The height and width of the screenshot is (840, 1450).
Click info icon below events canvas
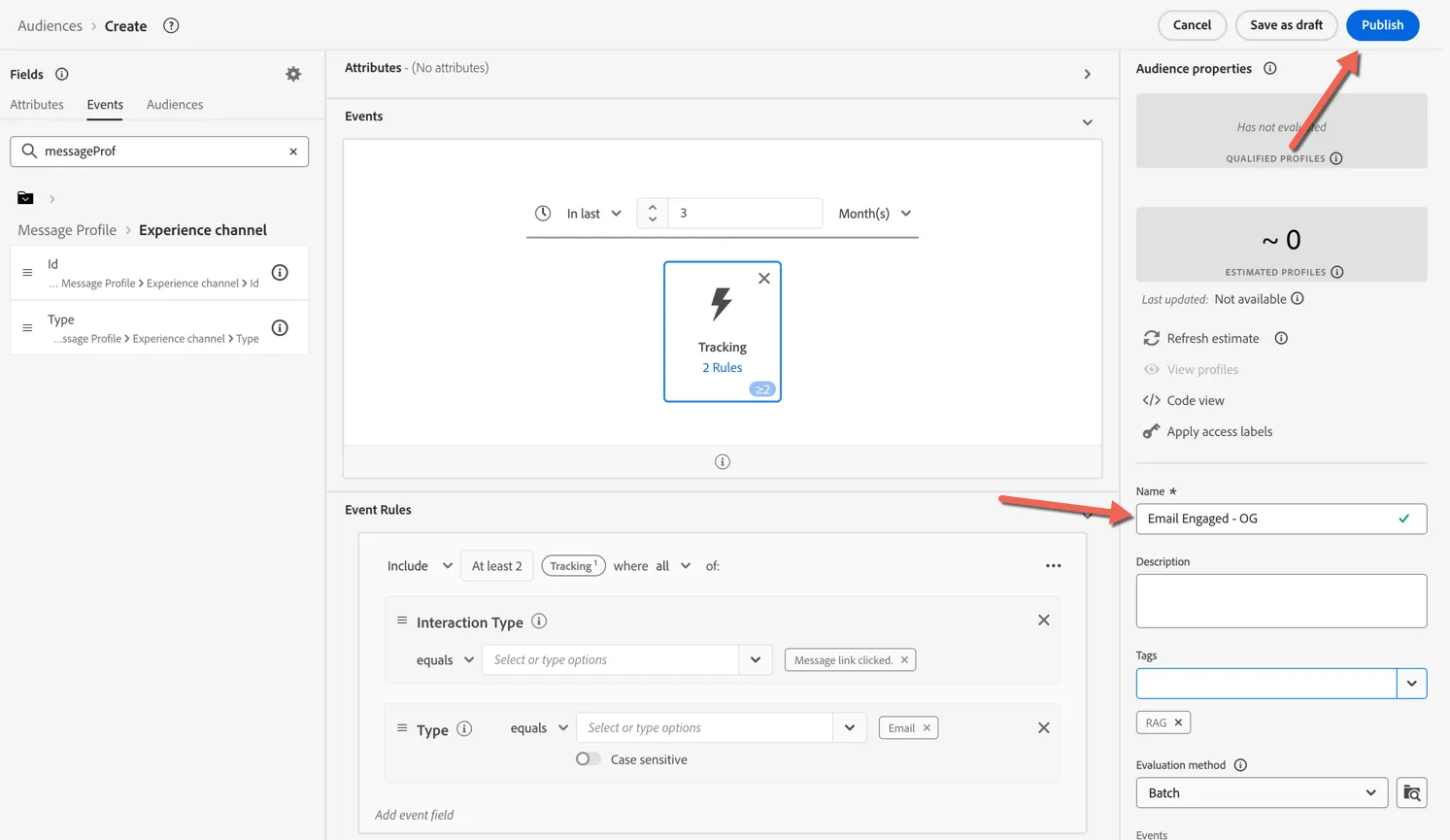pos(723,462)
